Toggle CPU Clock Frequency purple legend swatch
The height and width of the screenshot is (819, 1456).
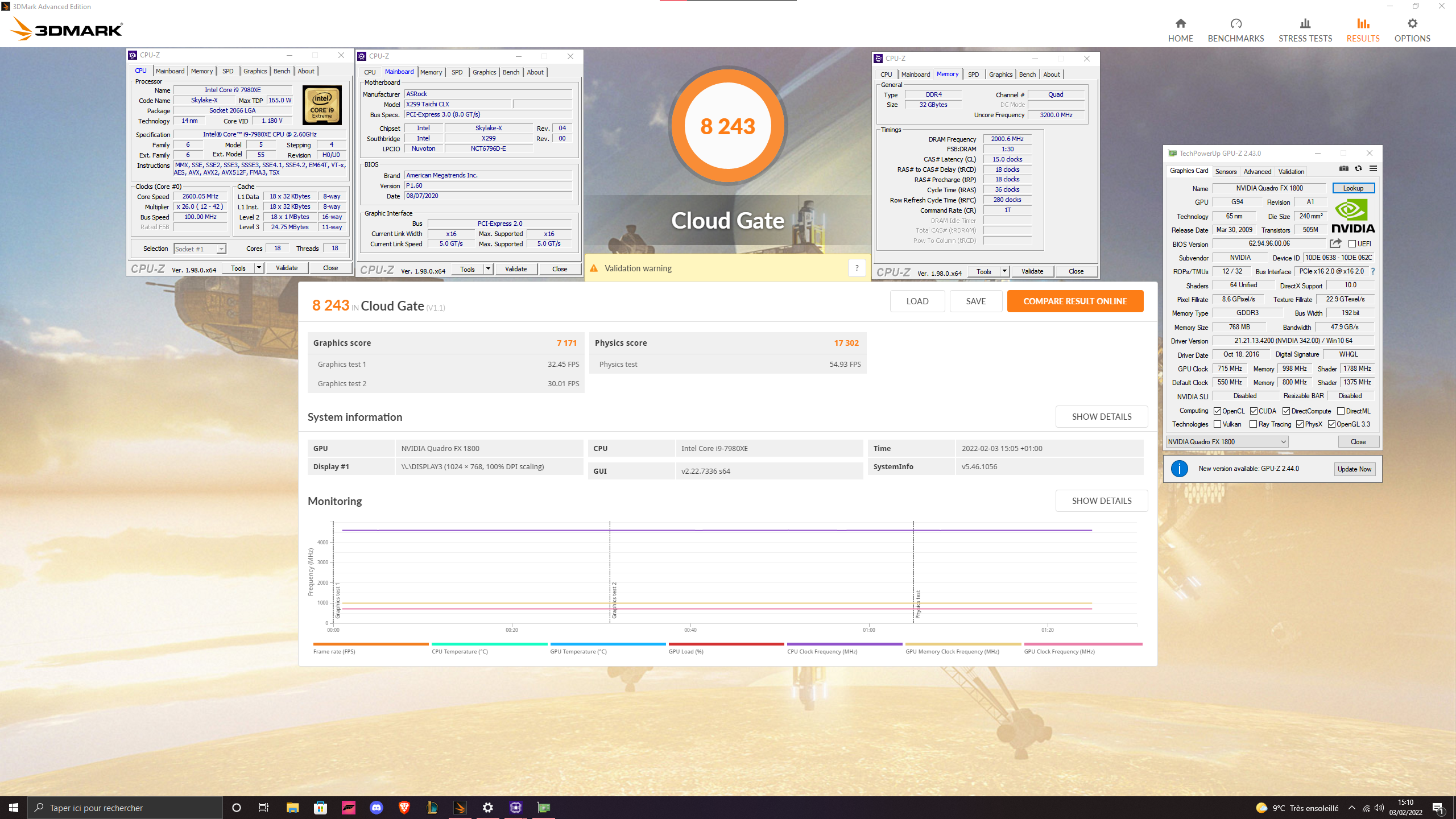click(x=845, y=644)
